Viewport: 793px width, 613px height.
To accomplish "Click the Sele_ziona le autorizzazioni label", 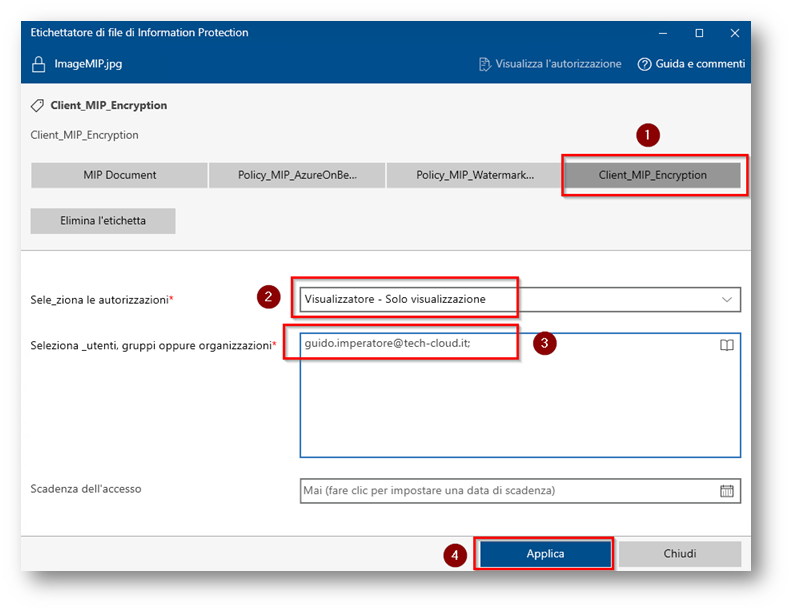I will click(102, 300).
